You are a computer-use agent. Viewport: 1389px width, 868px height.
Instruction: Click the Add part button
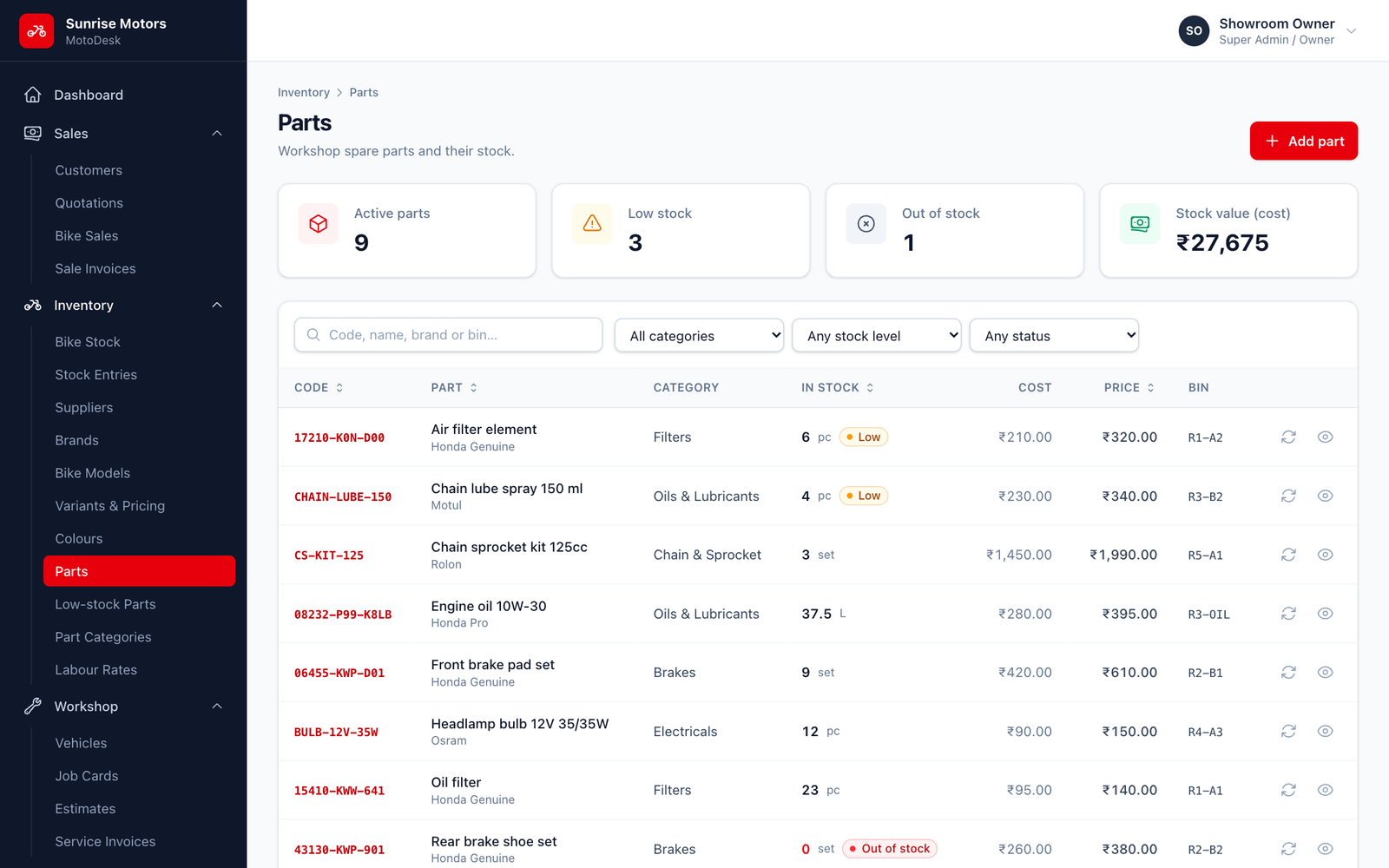point(1304,141)
